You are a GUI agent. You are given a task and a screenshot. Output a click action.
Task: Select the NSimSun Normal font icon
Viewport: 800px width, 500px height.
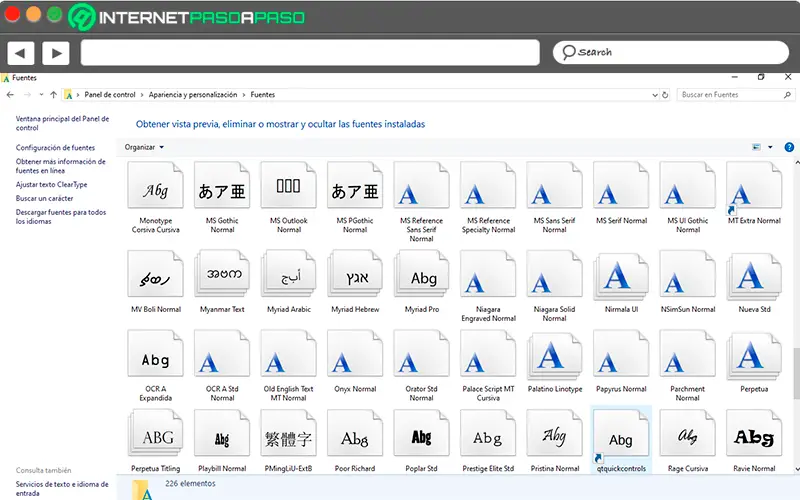coord(688,273)
